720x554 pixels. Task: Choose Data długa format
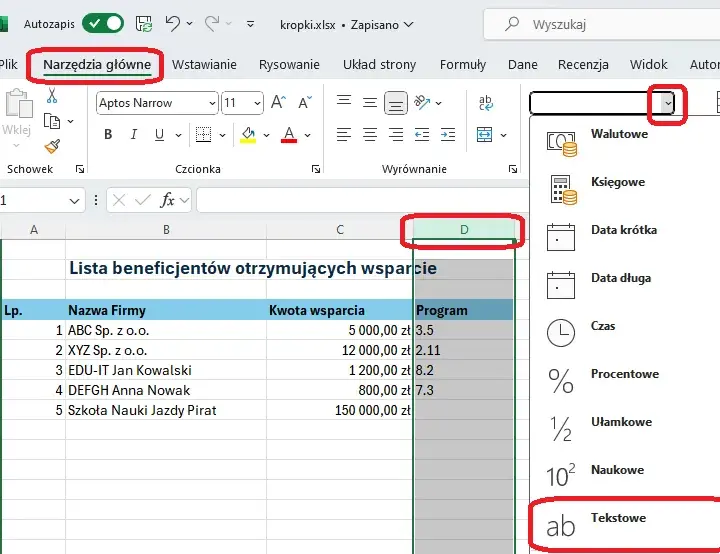tap(625, 284)
